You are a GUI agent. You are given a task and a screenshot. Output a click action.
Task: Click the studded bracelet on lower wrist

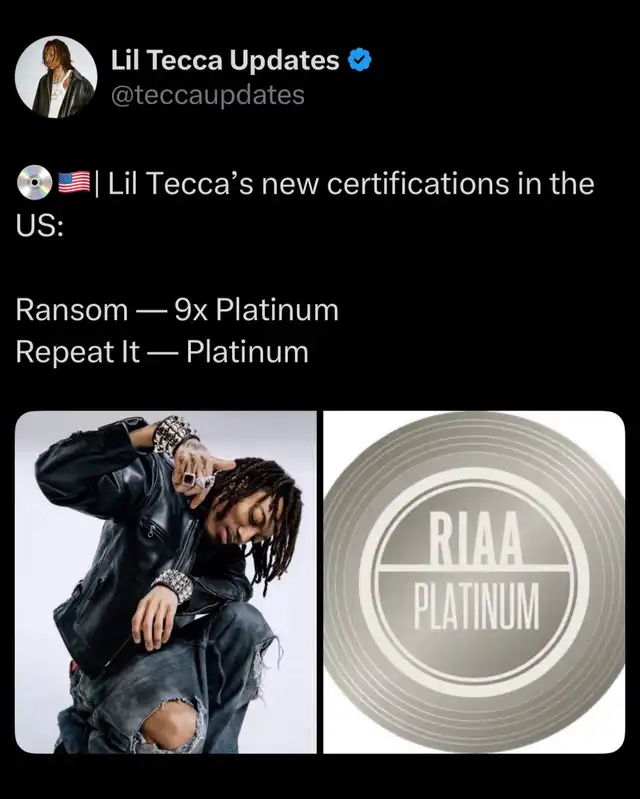(x=174, y=583)
